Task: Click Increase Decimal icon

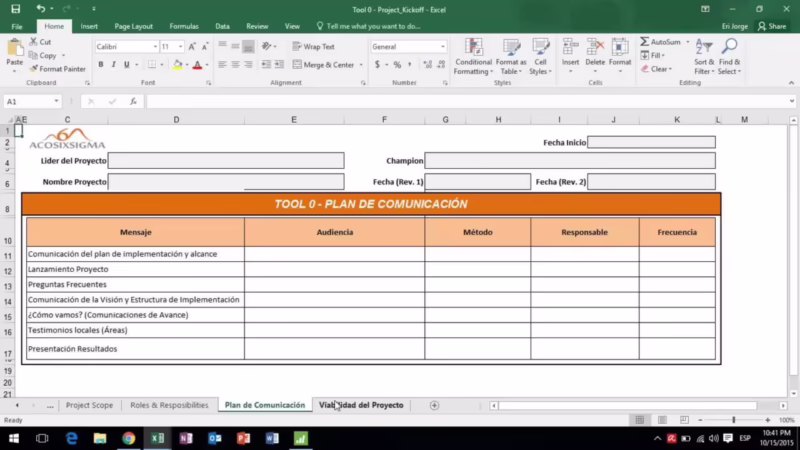Action: (428, 65)
